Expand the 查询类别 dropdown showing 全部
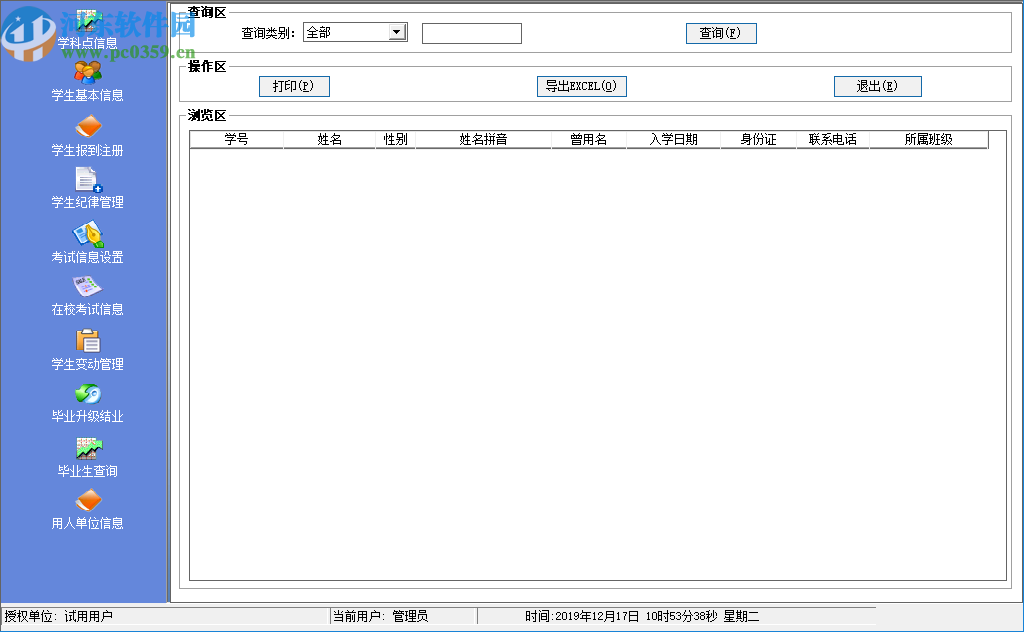This screenshot has height=632, width=1024. tap(396, 31)
